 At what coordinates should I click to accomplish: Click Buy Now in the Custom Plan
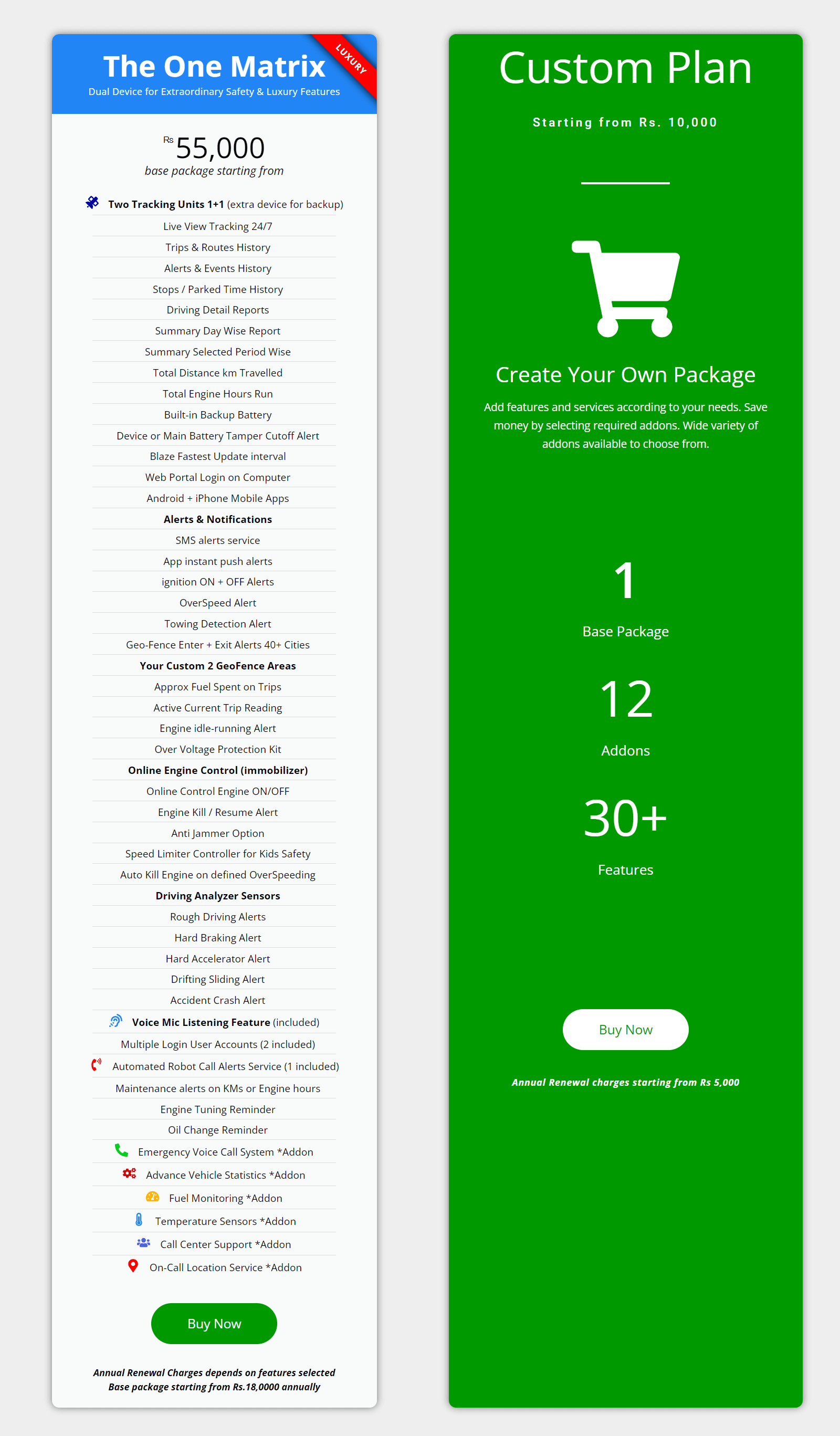(x=626, y=1030)
